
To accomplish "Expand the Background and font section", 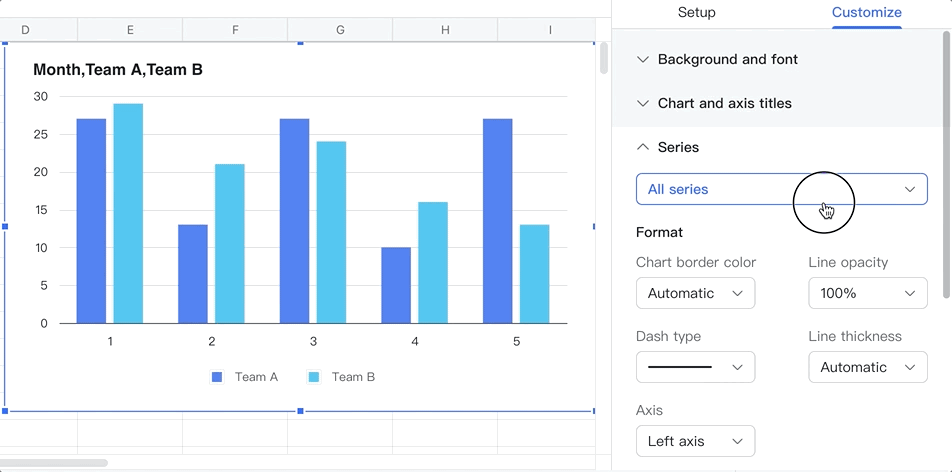I will click(x=727, y=59).
